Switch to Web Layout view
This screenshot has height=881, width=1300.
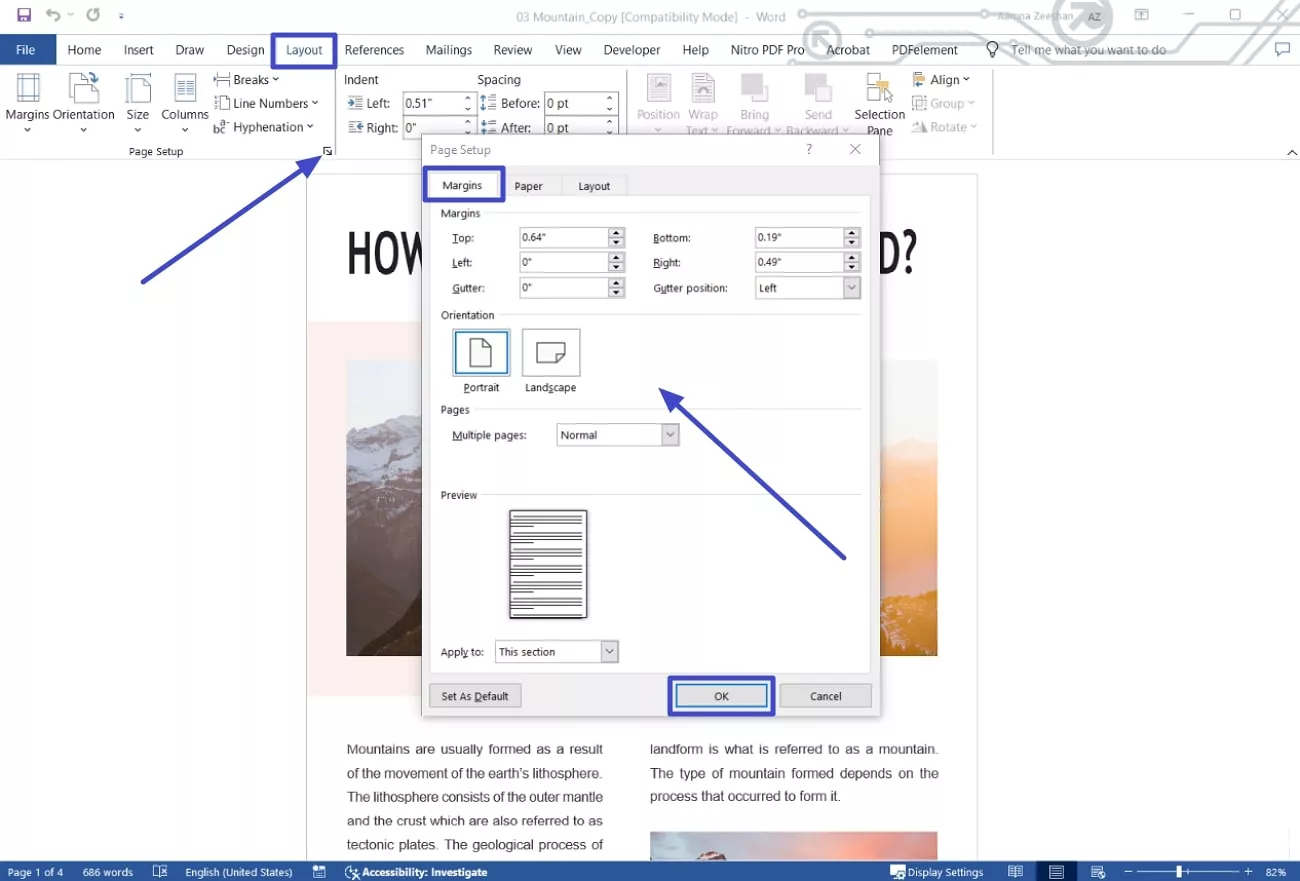[1097, 872]
